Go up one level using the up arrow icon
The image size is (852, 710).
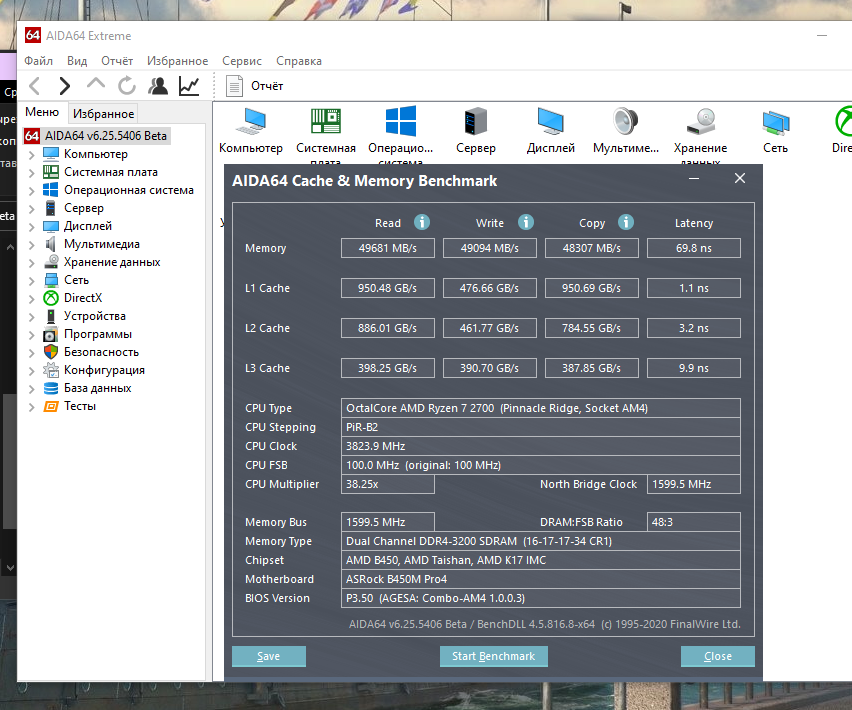click(x=96, y=84)
